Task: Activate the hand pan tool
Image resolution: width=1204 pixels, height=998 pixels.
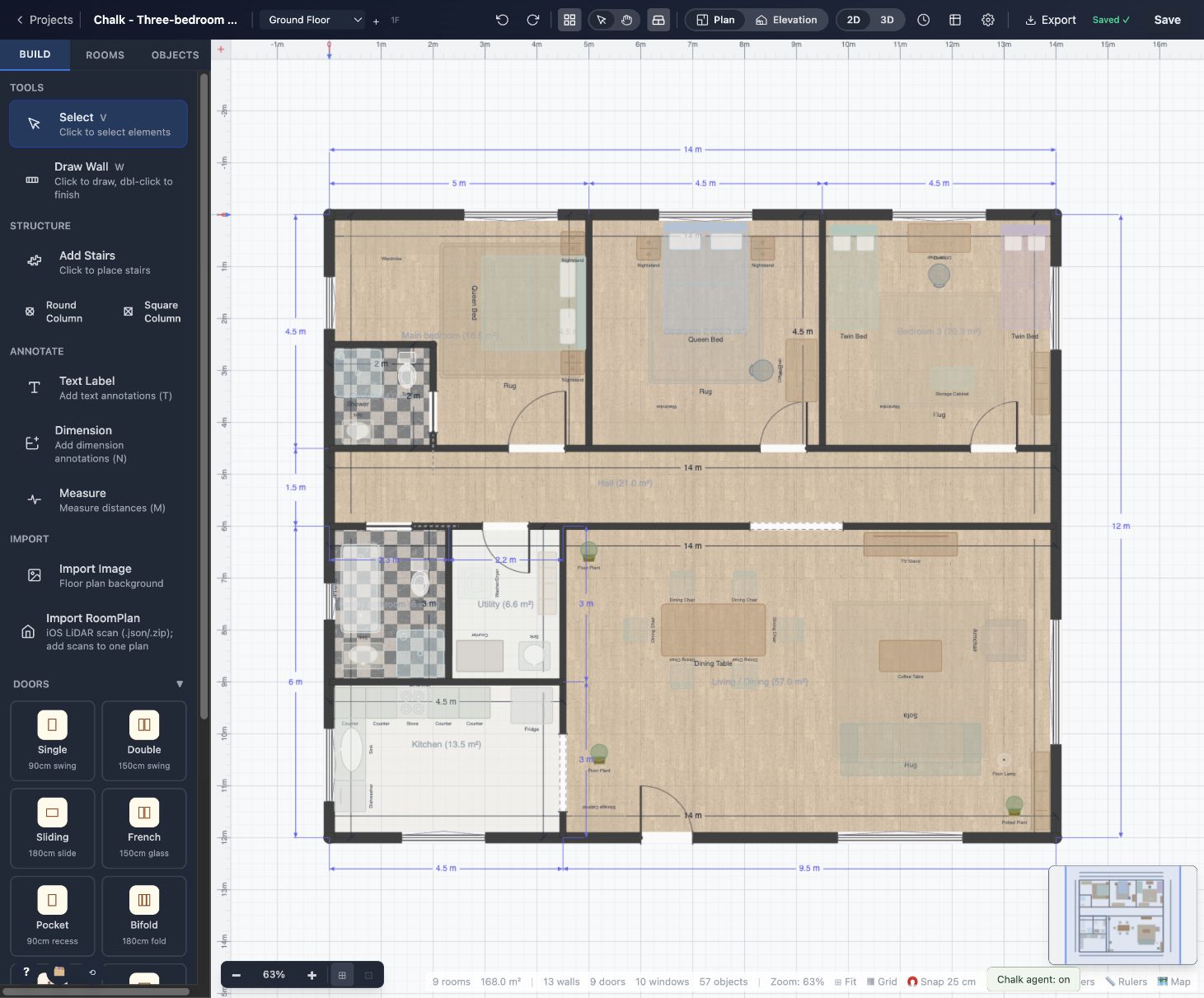Action: click(627, 20)
